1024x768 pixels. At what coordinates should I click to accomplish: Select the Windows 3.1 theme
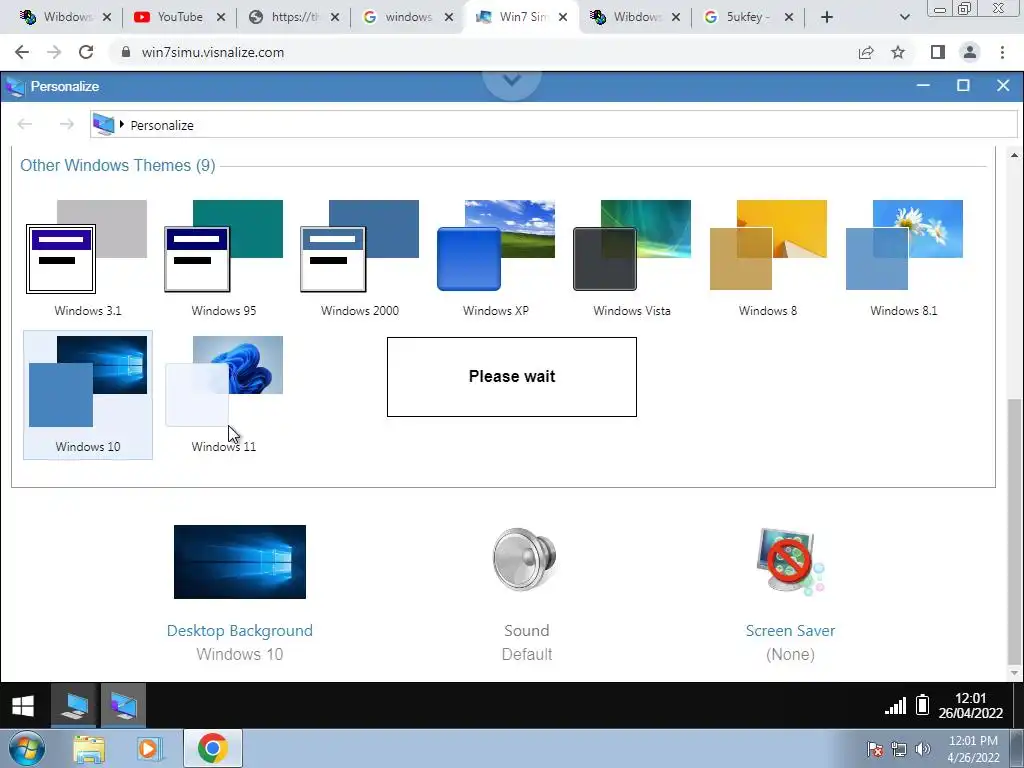point(88,259)
